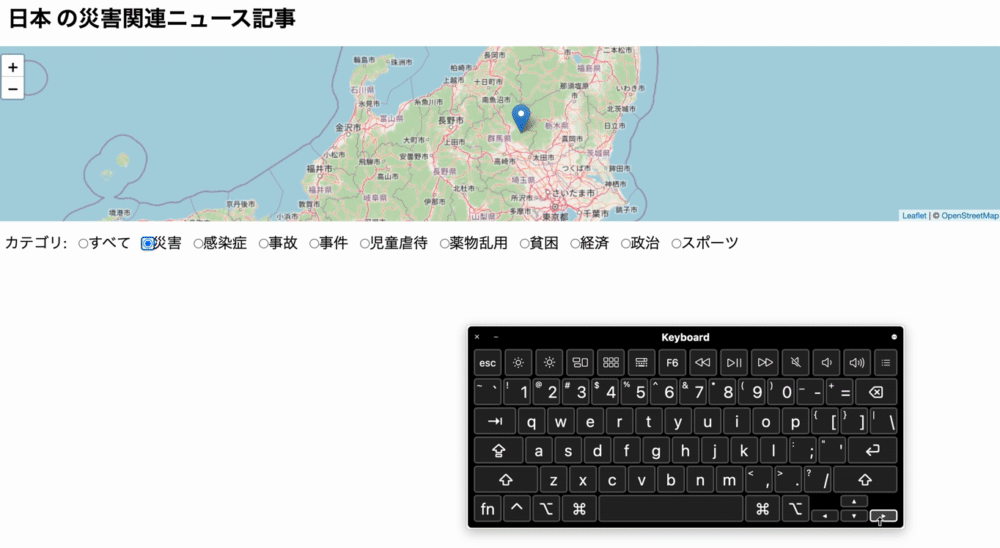Tap the right option key
The width and height of the screenshot is (1000, 548).
[x=795, y=508]
